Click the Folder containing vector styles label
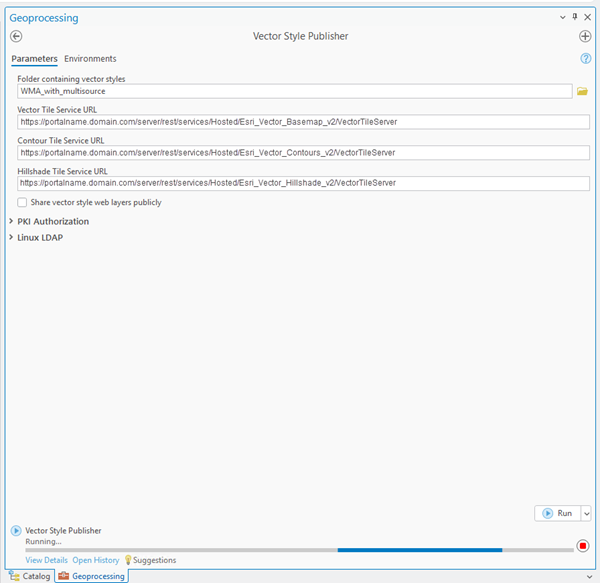 [71, 79]
